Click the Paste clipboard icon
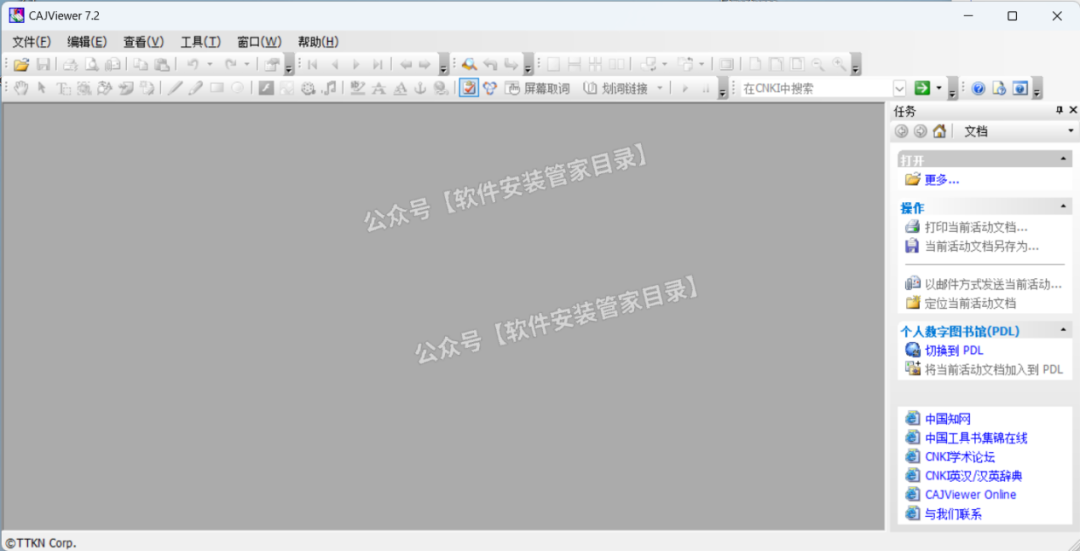Image resolution: width=1080 pixels, height=551 pixels. click(x=162, y=65)
